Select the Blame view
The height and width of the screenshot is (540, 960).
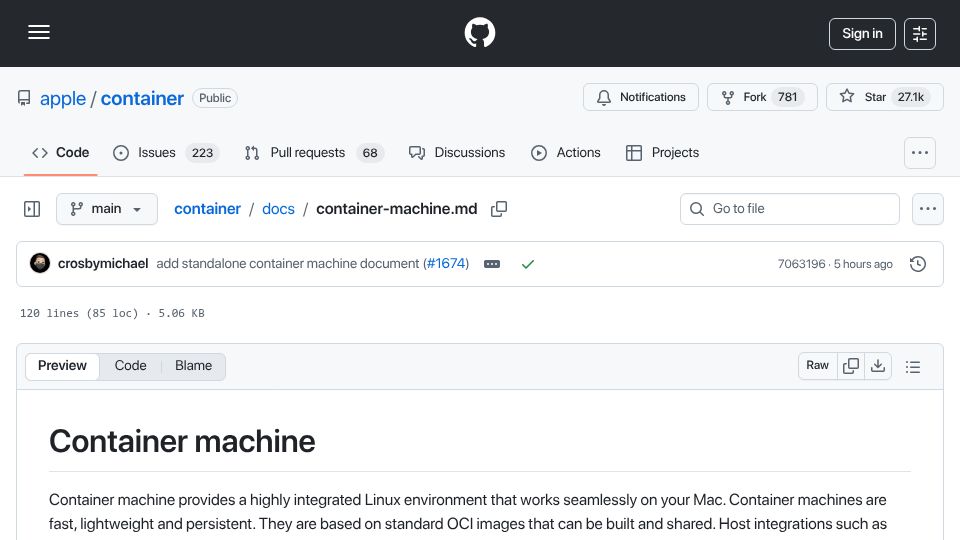193,366
